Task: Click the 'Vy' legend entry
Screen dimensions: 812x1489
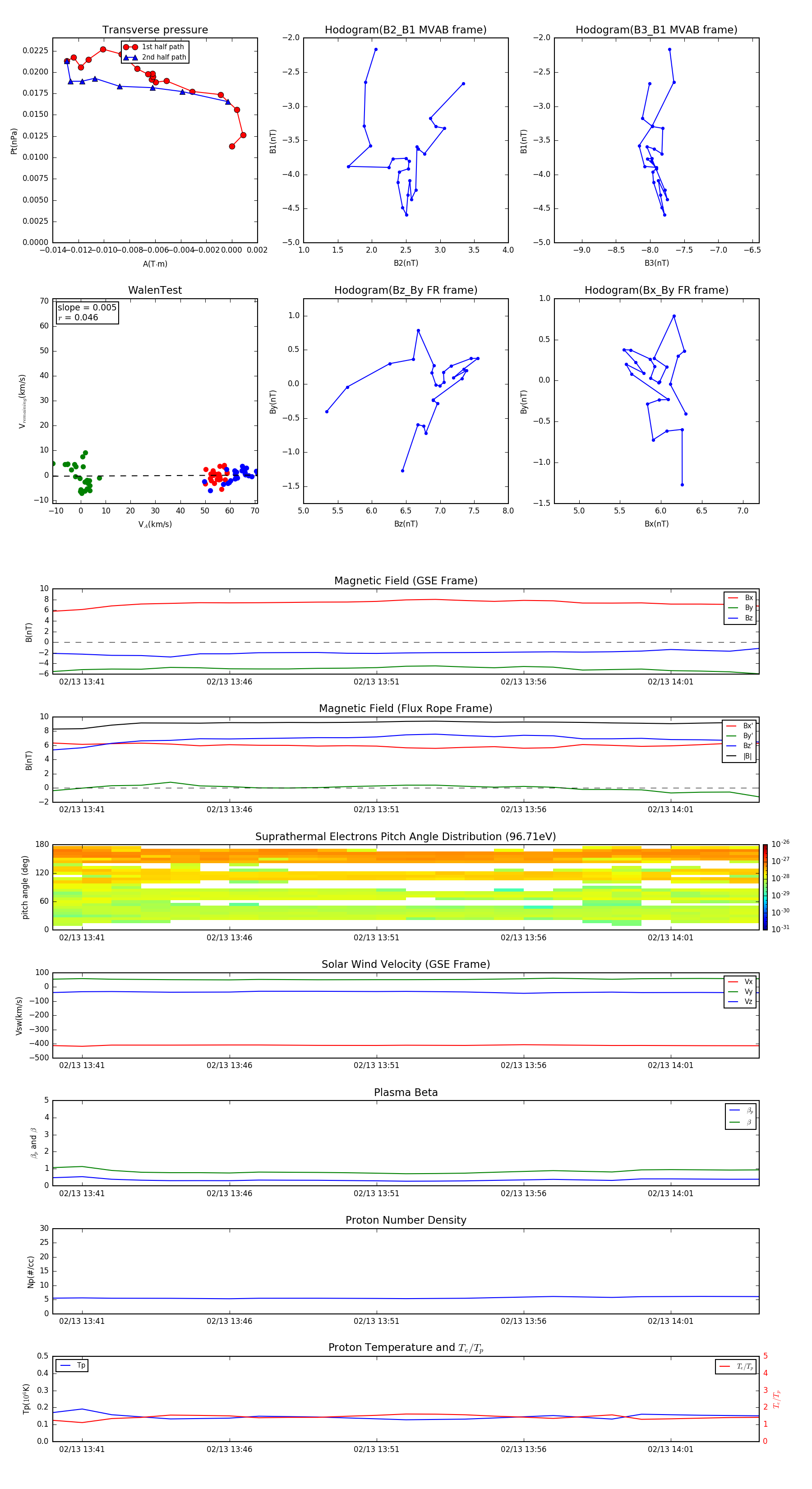Action: 740,991
